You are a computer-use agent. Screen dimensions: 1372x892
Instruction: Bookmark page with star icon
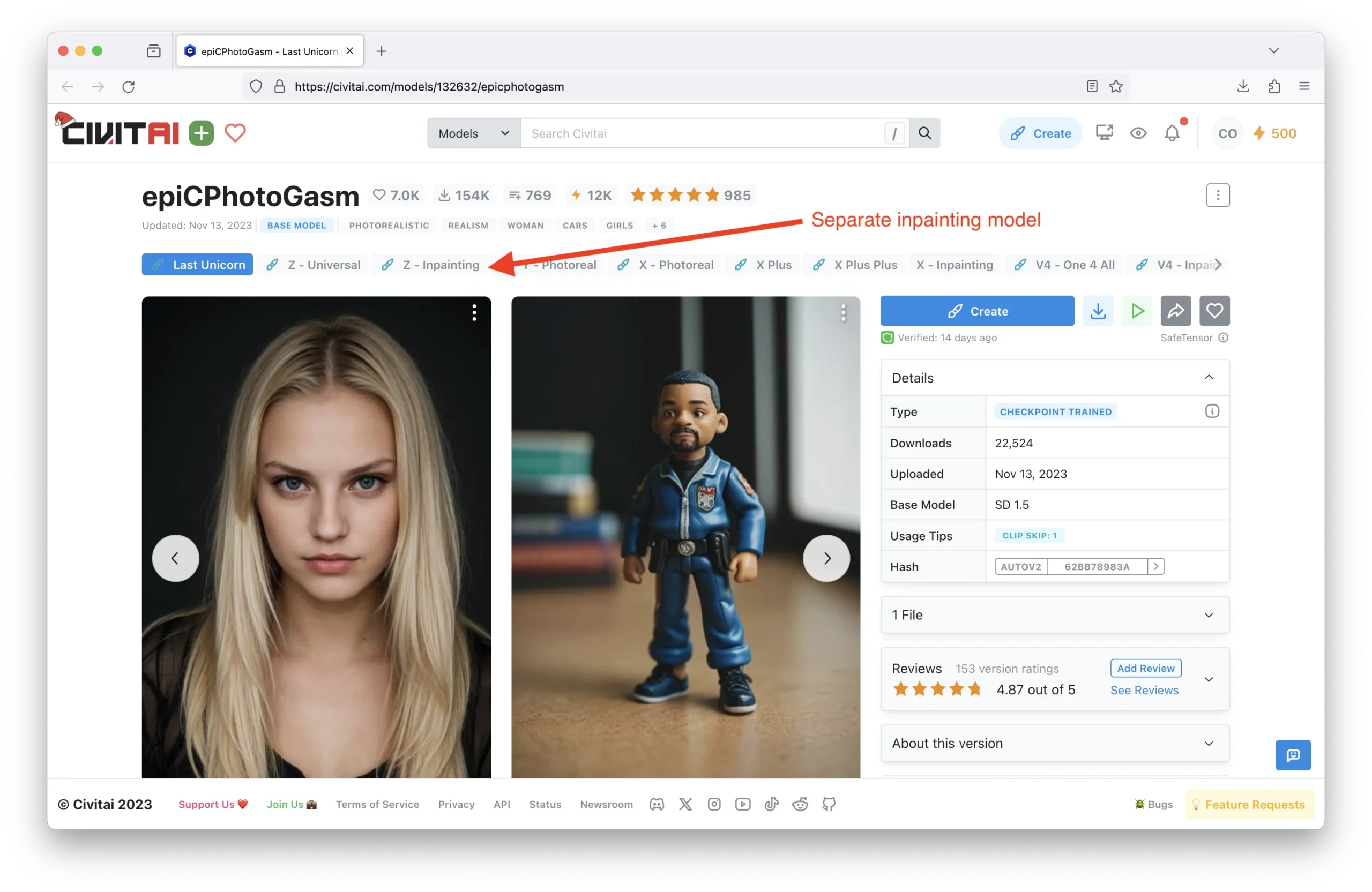pyautogui.click(x=1116, y=86)
